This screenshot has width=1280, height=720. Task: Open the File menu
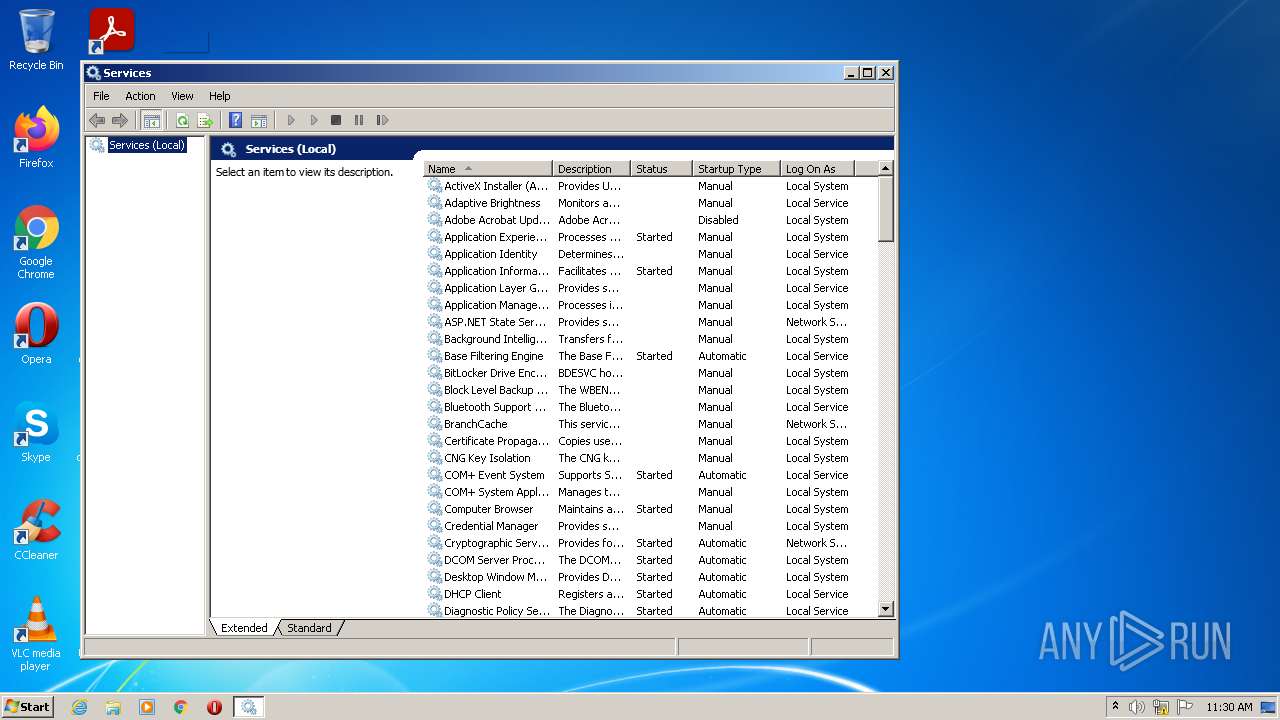101,96
